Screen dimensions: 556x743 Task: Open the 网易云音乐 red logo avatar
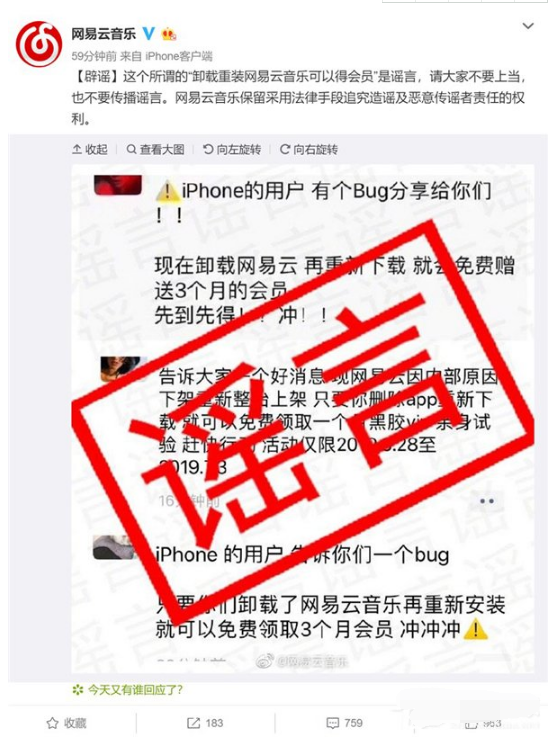click(39, 44)
